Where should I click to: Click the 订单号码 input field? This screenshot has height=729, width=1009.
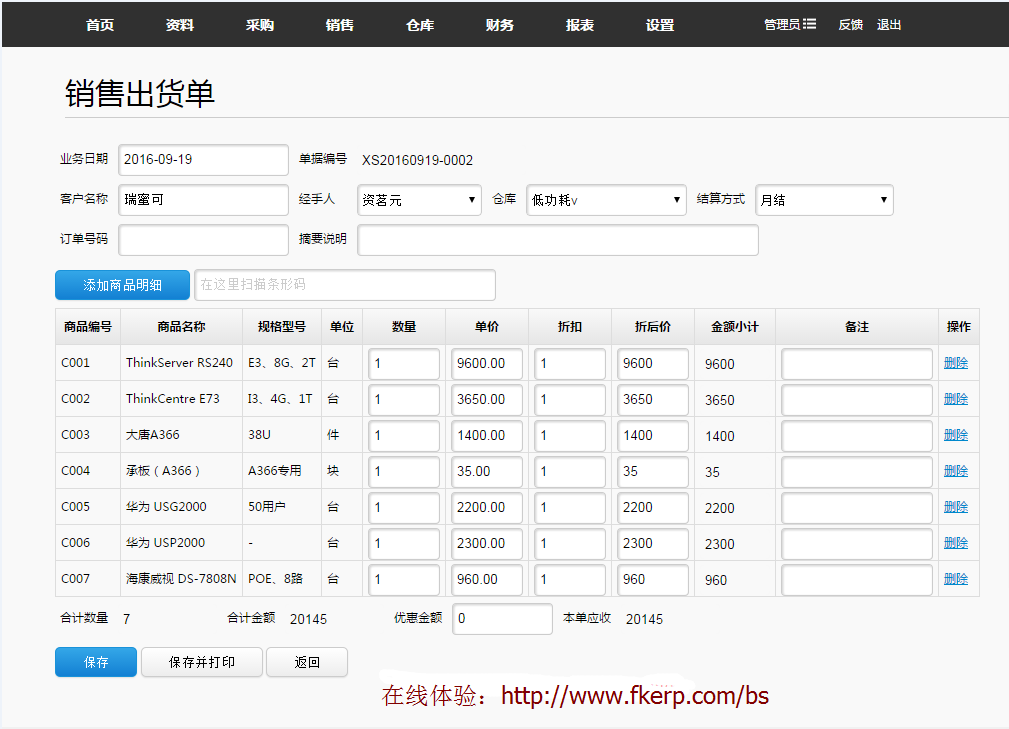coord(203,240)
